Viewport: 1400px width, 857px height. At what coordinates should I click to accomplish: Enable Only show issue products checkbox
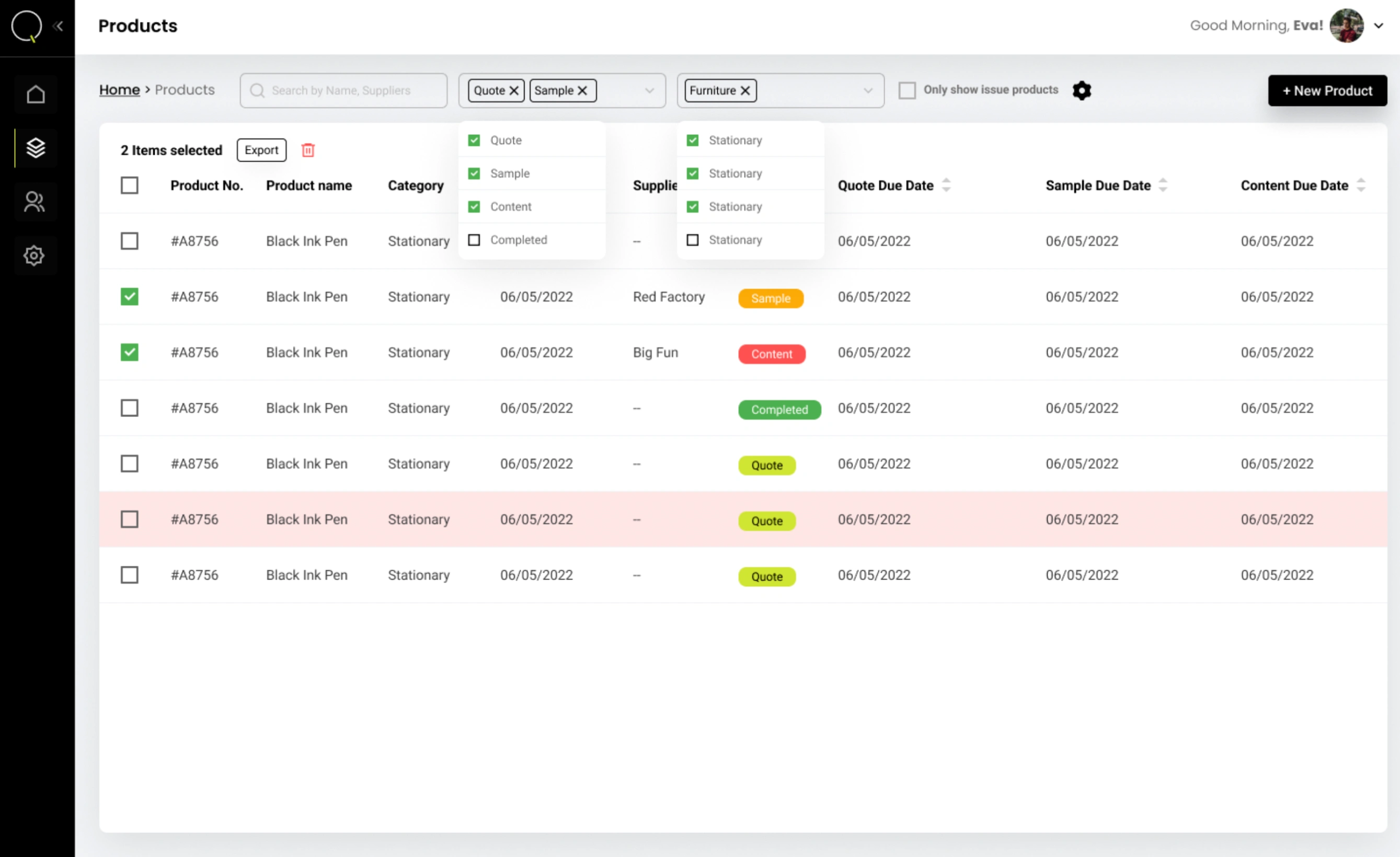point(907,90)
